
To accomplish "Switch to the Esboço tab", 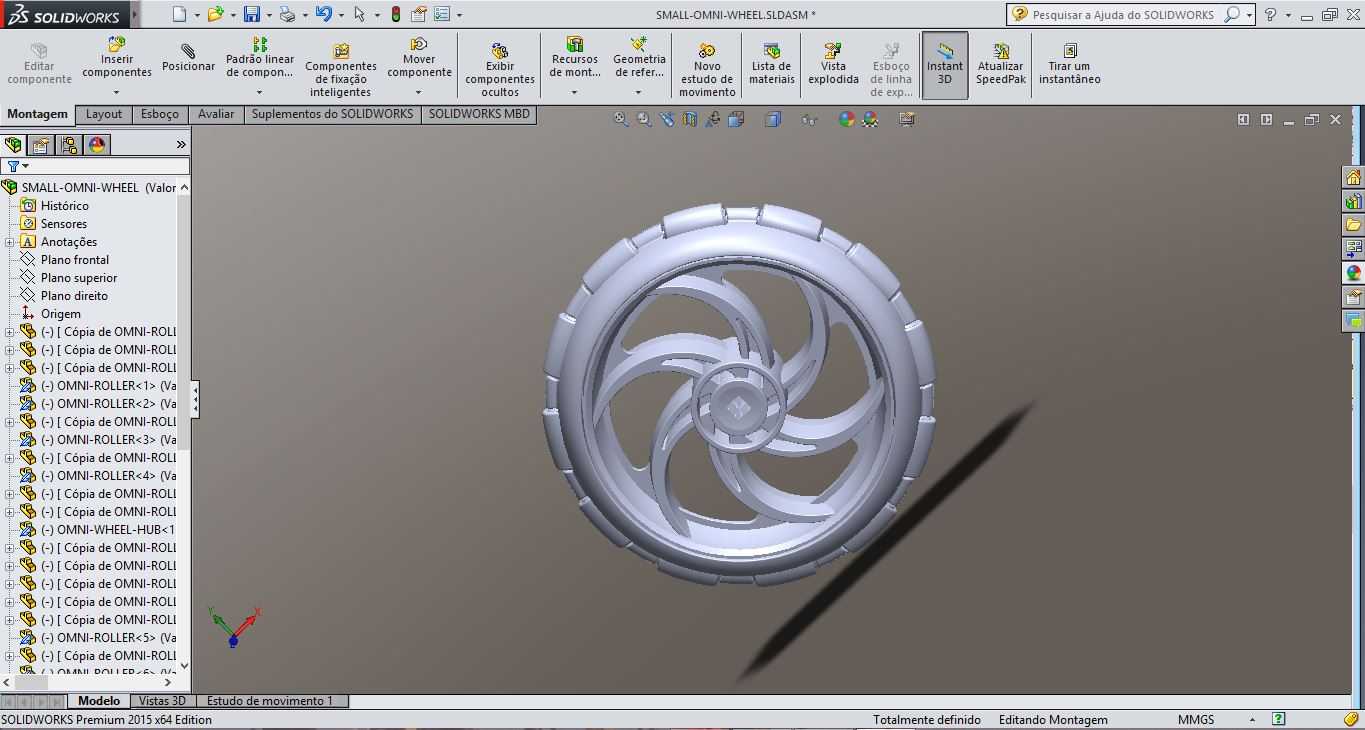I will [160, 114].
